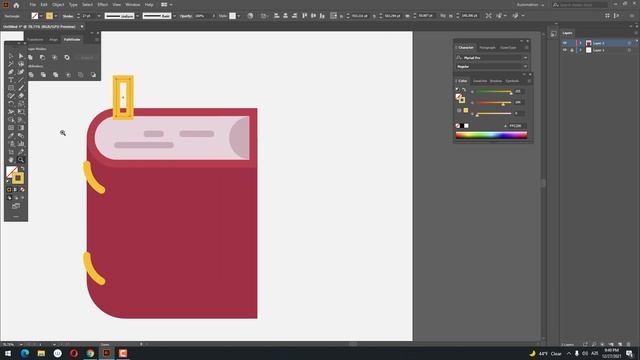Pick a color from the spectrum bar
The height and width of the screenshot is (360, 640).
491,135
